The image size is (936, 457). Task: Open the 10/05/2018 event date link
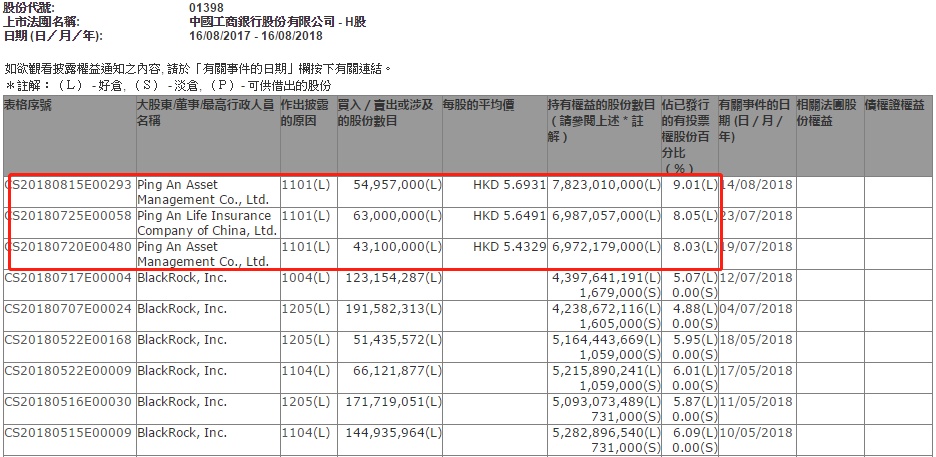coord(757,433)
